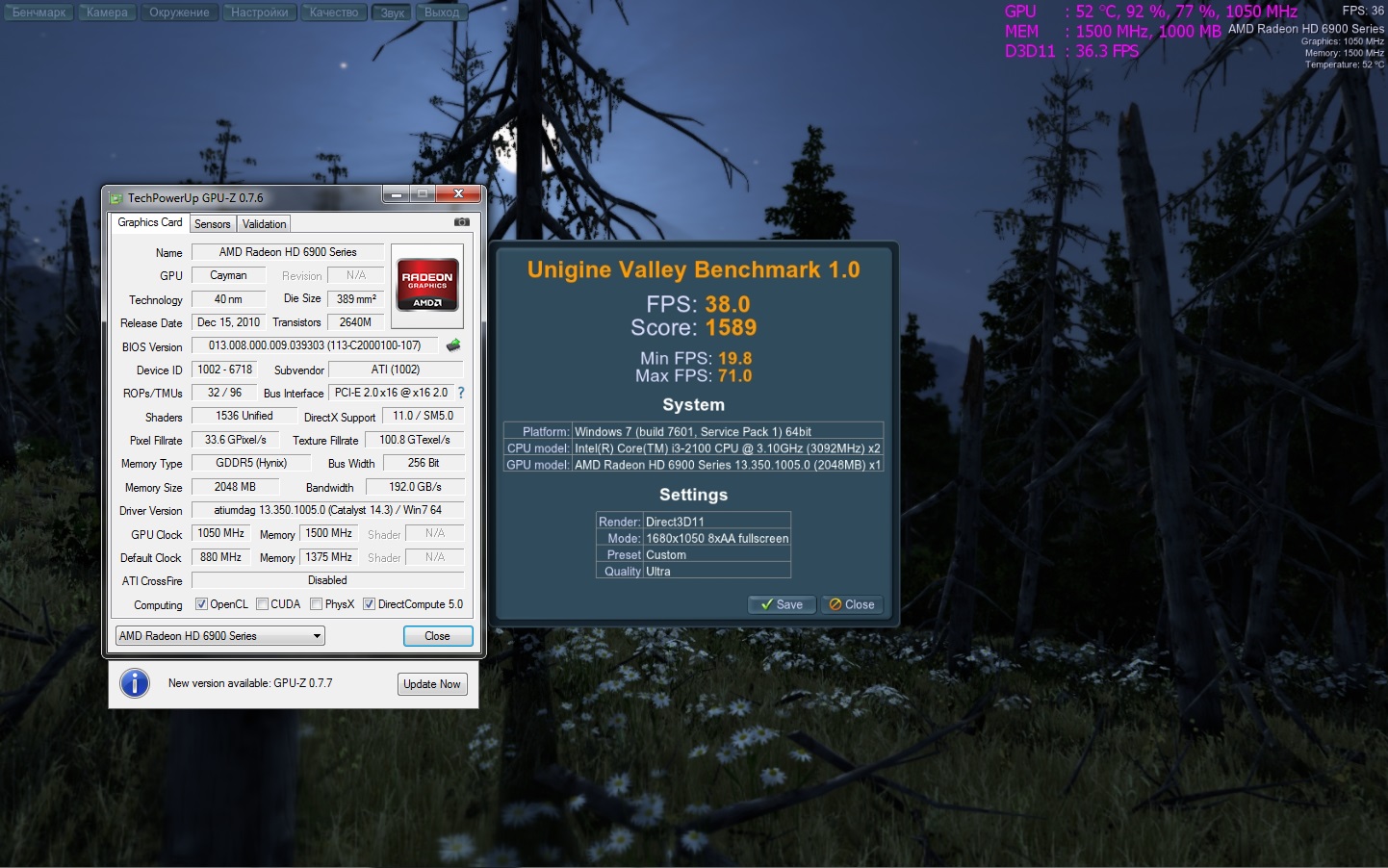Image resolution: width=1388 pixels, height=868 pixels.
Task: Click the Mode 1680x1050 8xAA fullscreen row
Action: tap(693, 538)
